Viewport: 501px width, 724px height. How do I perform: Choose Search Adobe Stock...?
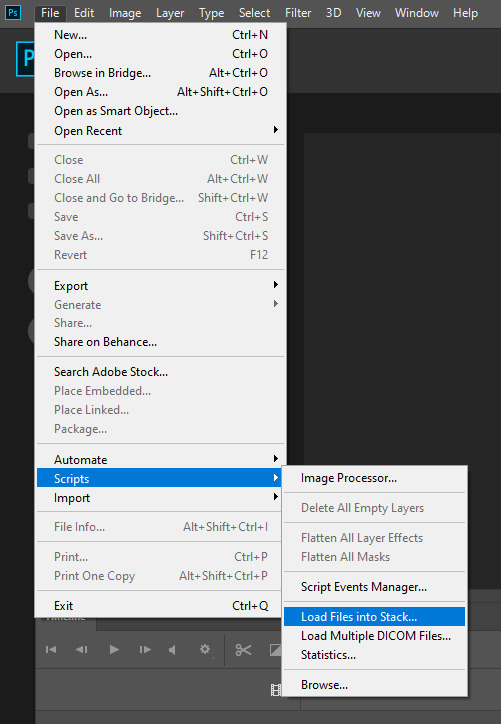[160, 372]
